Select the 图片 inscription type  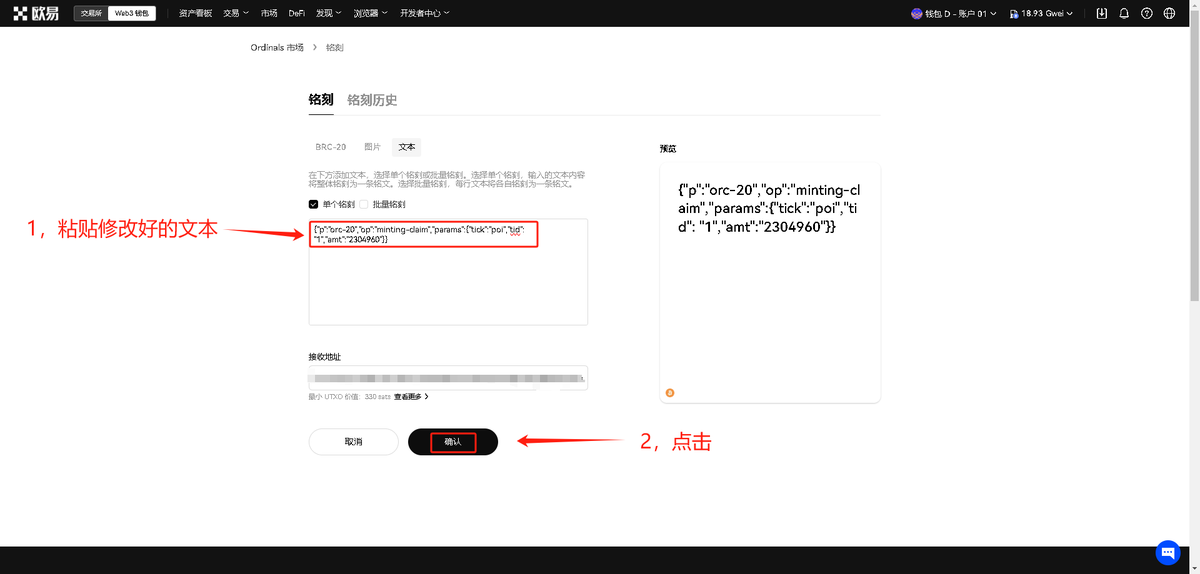[x=373, y=146]
